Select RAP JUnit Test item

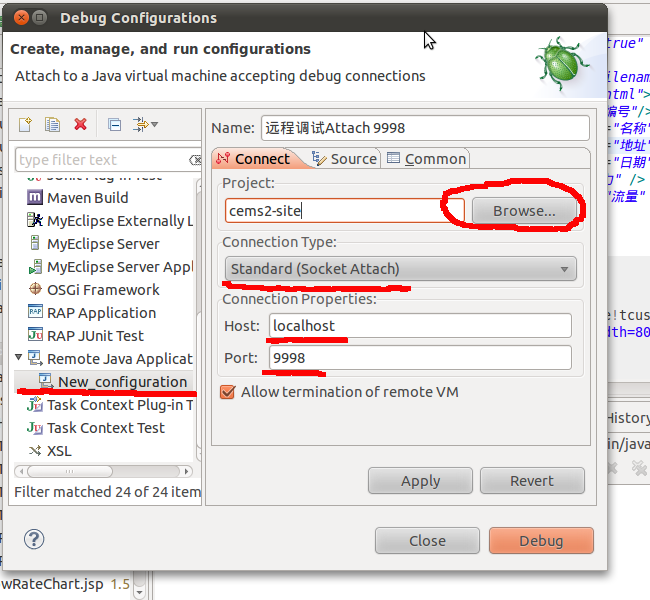click(95, 336)
